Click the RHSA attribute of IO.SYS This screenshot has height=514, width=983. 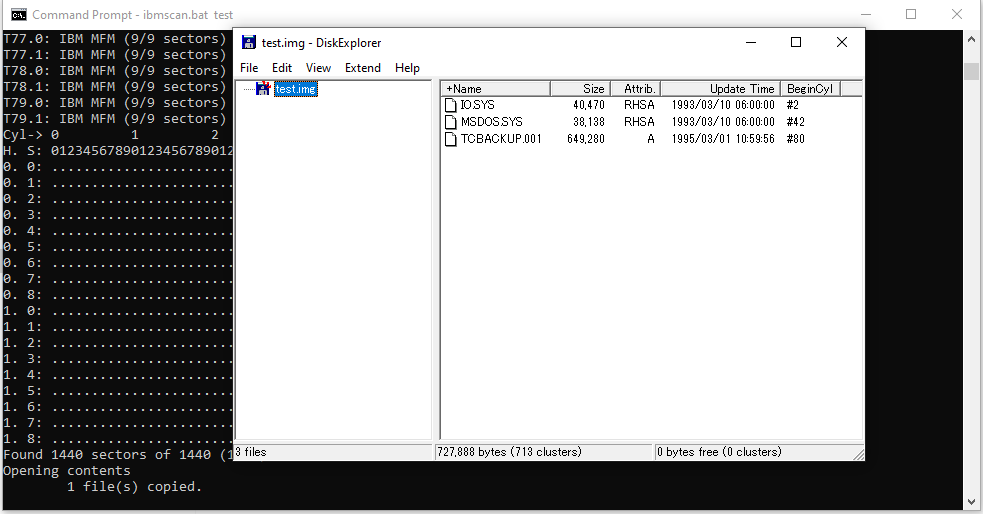639,105
